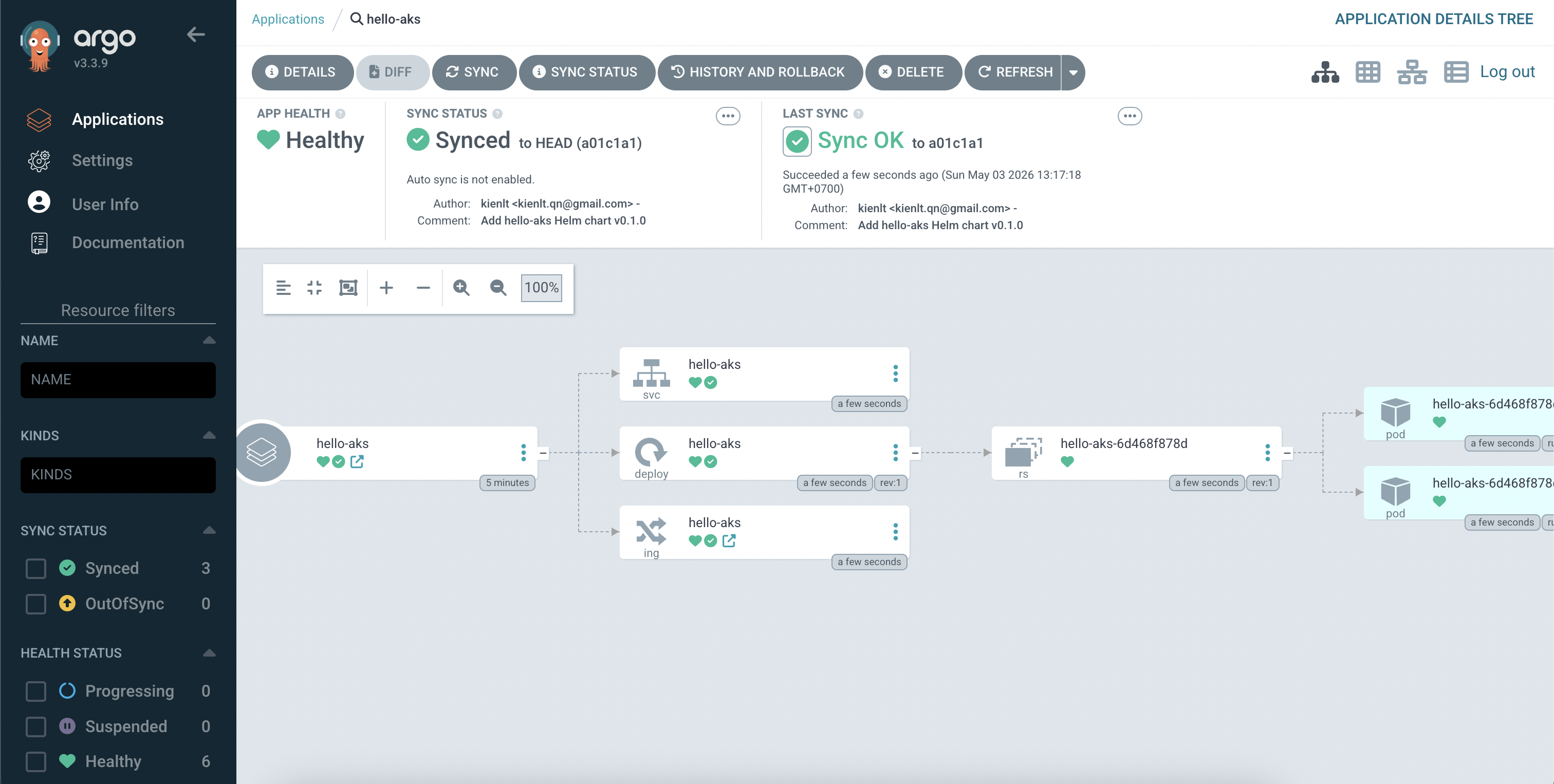Click the fit-to-screen toolbar icon

click(348, 288)
